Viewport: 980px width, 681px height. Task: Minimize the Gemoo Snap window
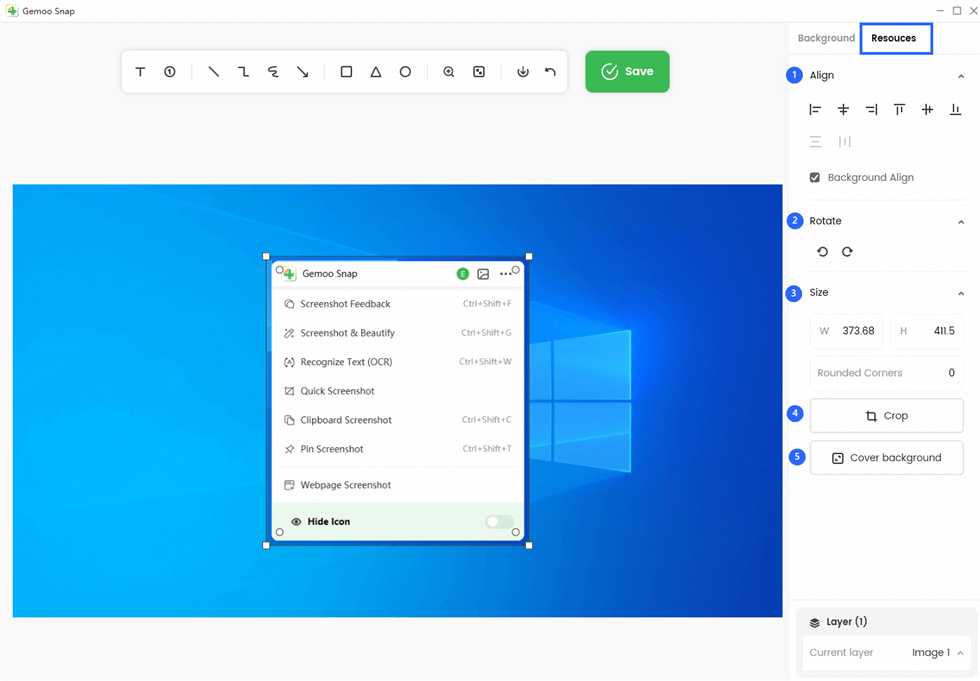click(x=940, y=11)
